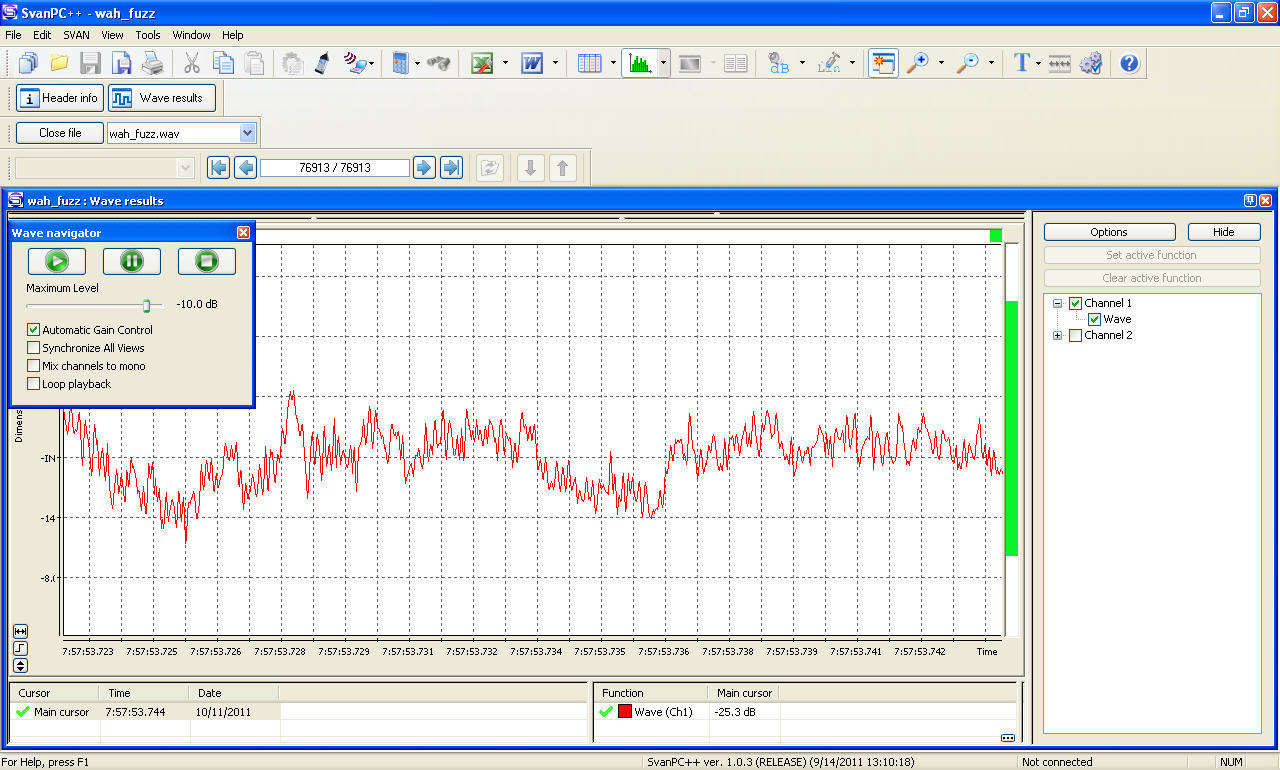
Task: Click the zoom out magnifier icon
Action: [967, 63]
